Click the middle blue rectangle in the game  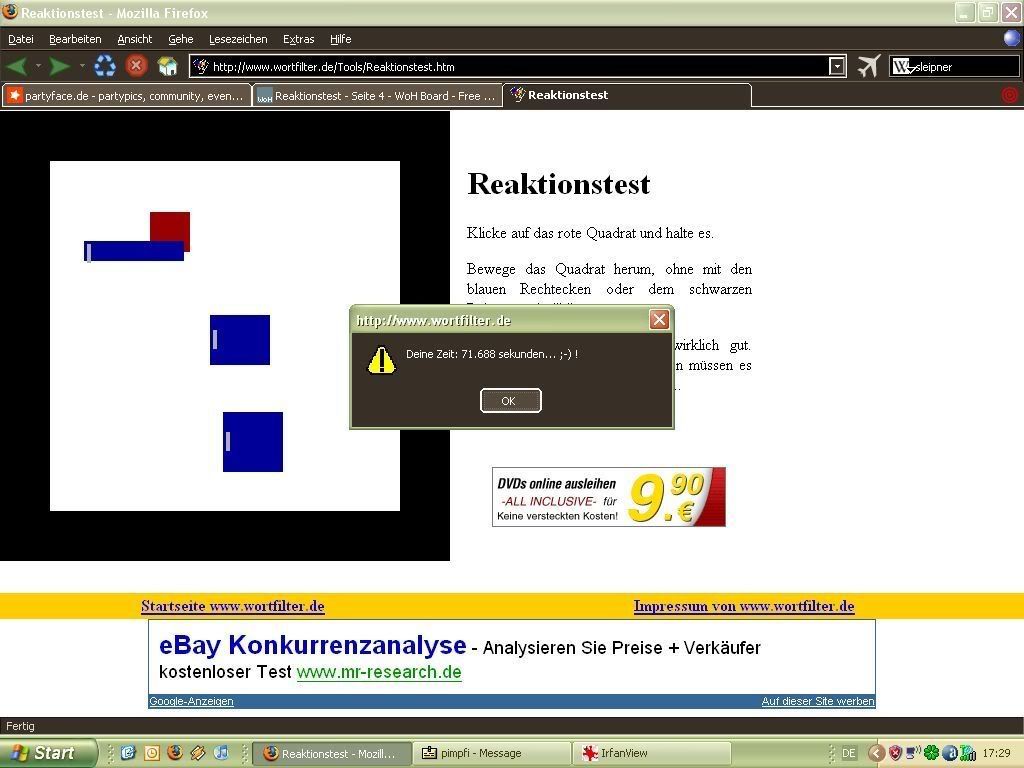(x=240, y=340)
